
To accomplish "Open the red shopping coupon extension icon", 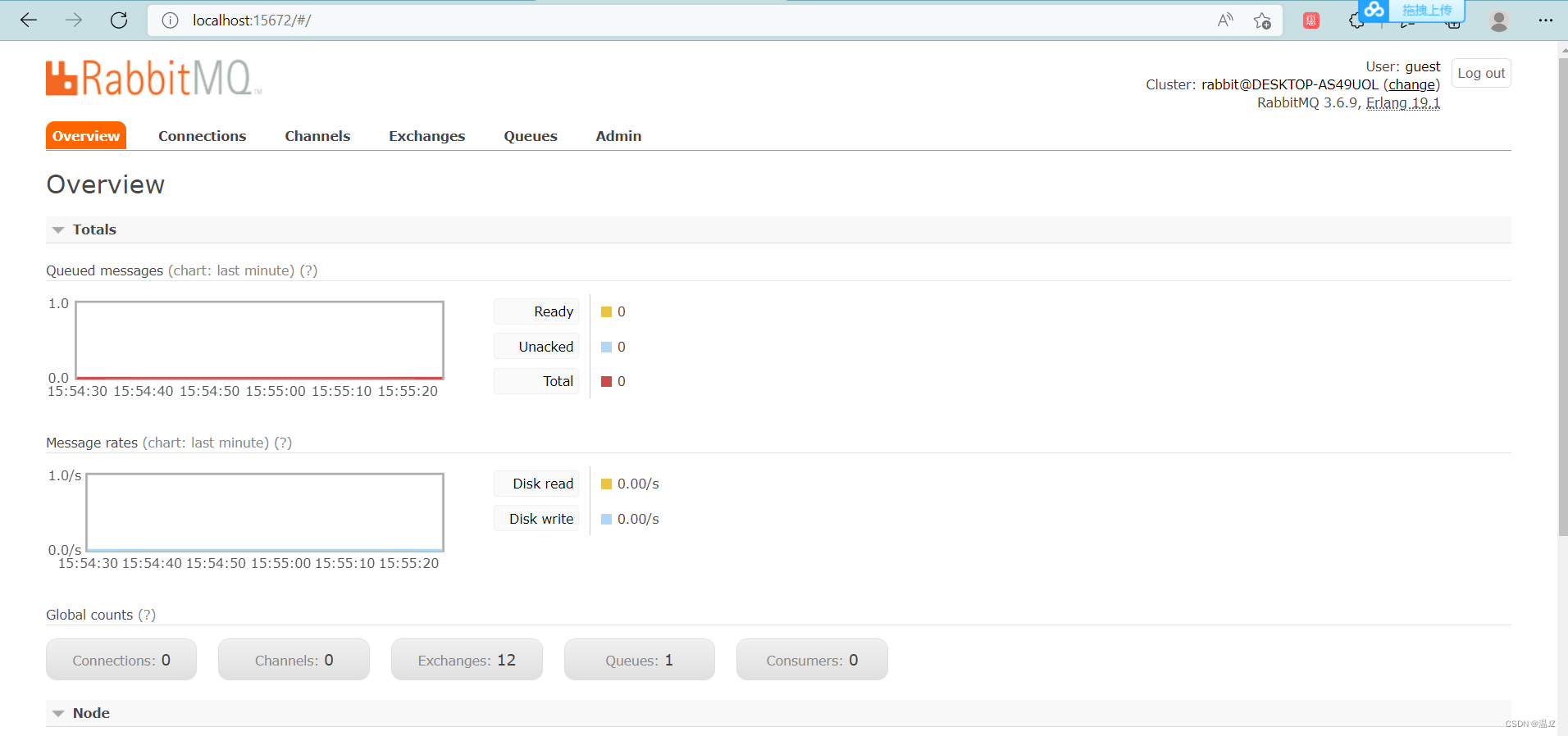I will pyautogui.click(x=1311, y=20).
